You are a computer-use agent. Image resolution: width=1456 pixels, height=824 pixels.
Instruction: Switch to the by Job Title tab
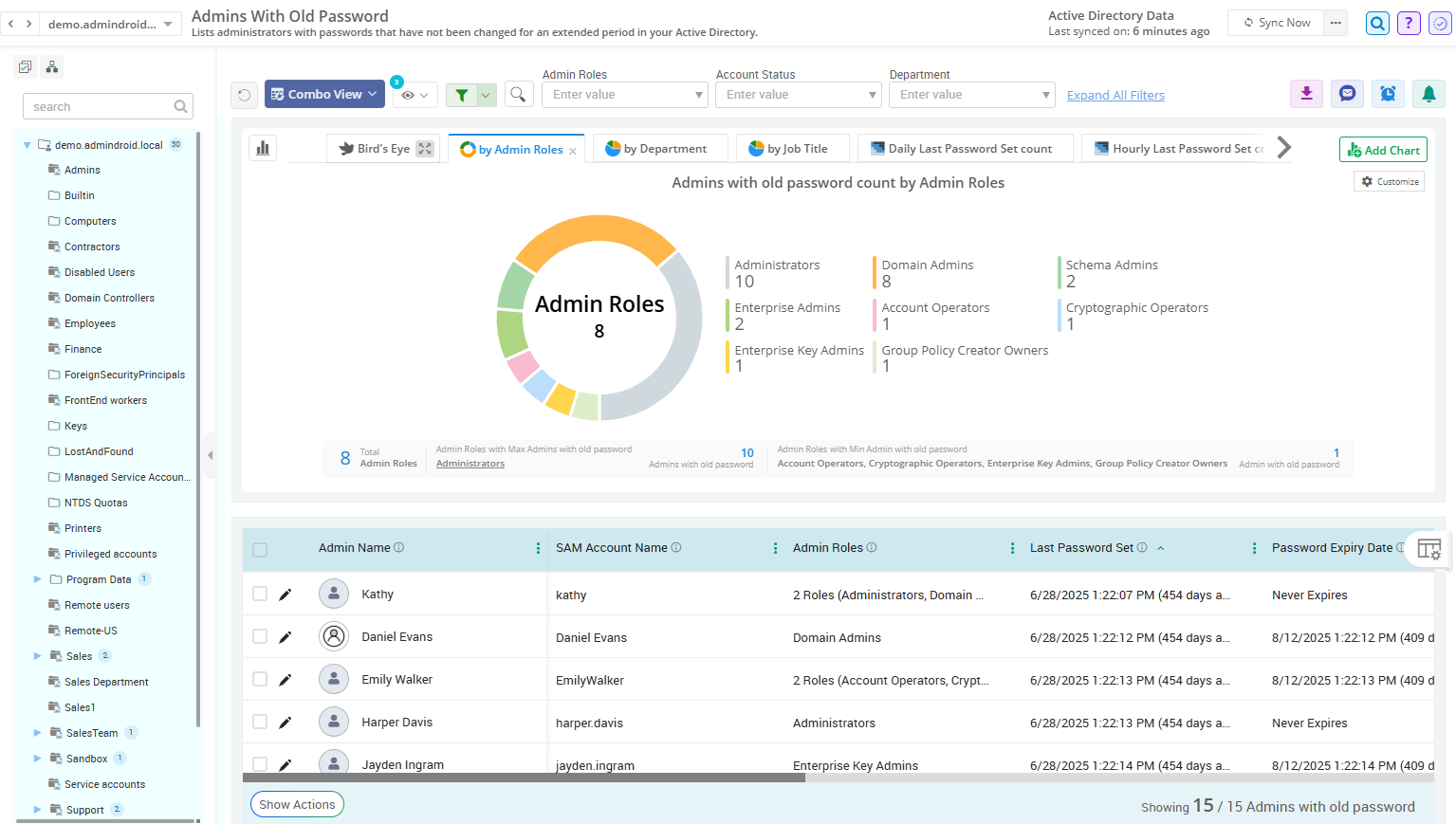click(793, 149)
